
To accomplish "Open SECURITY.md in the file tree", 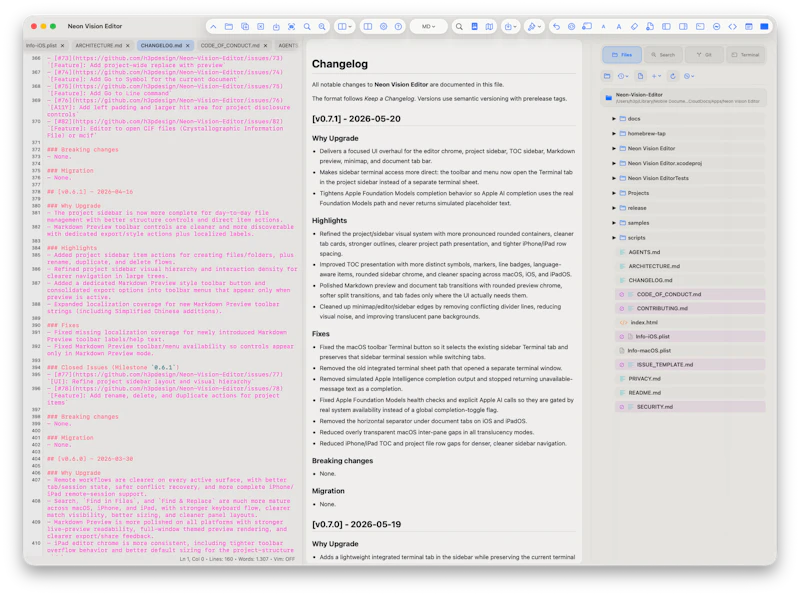I will pos(690,407).
